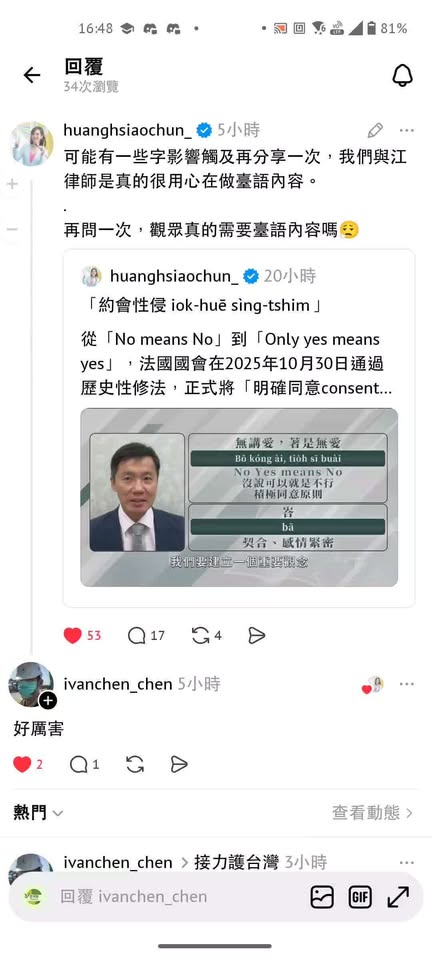The image size is (432, 960).
Task: Expand the 熱門 sort dropdown
Action: [38, 813]
